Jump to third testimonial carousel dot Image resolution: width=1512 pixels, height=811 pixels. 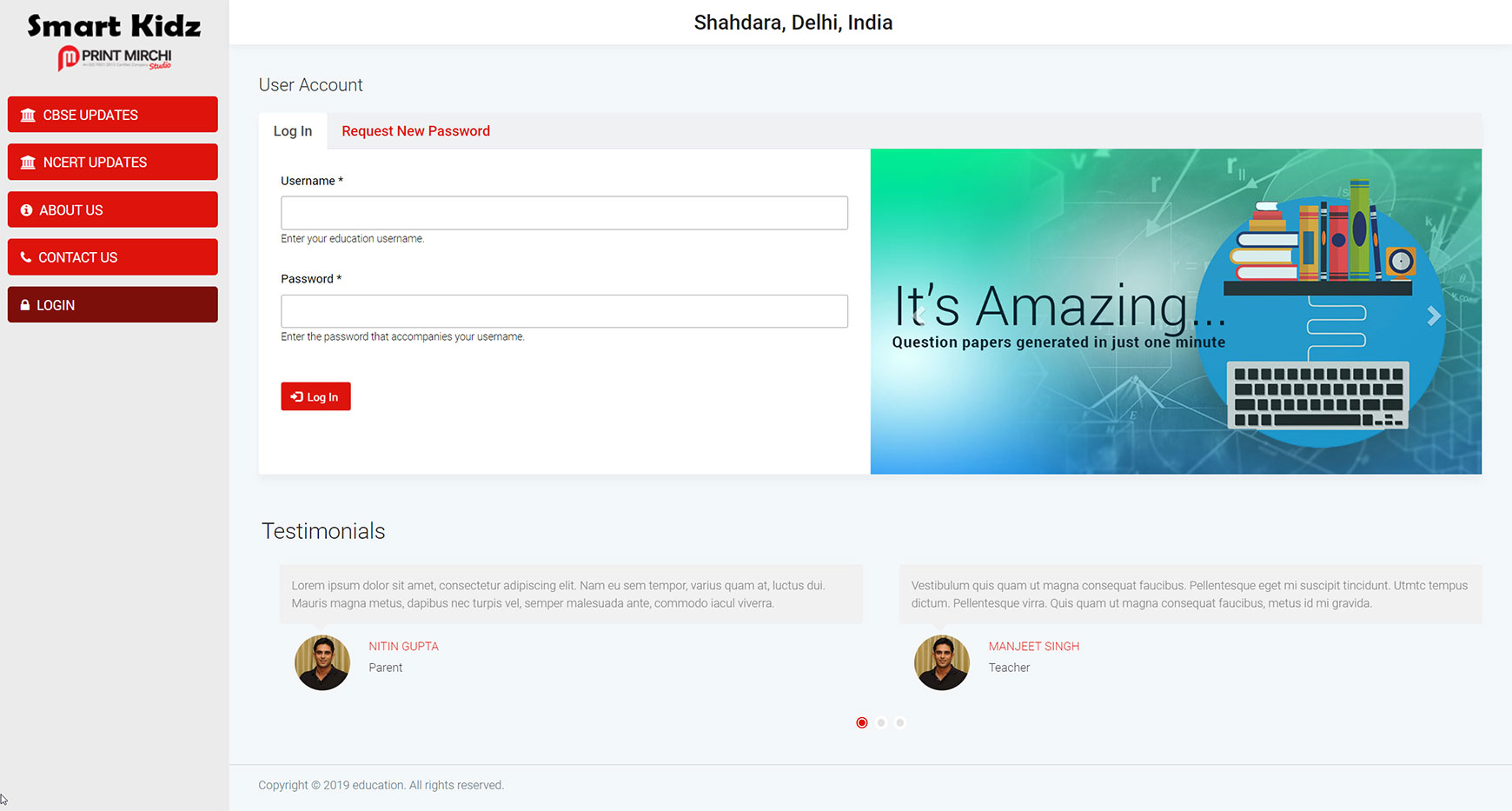pos(900,722)
